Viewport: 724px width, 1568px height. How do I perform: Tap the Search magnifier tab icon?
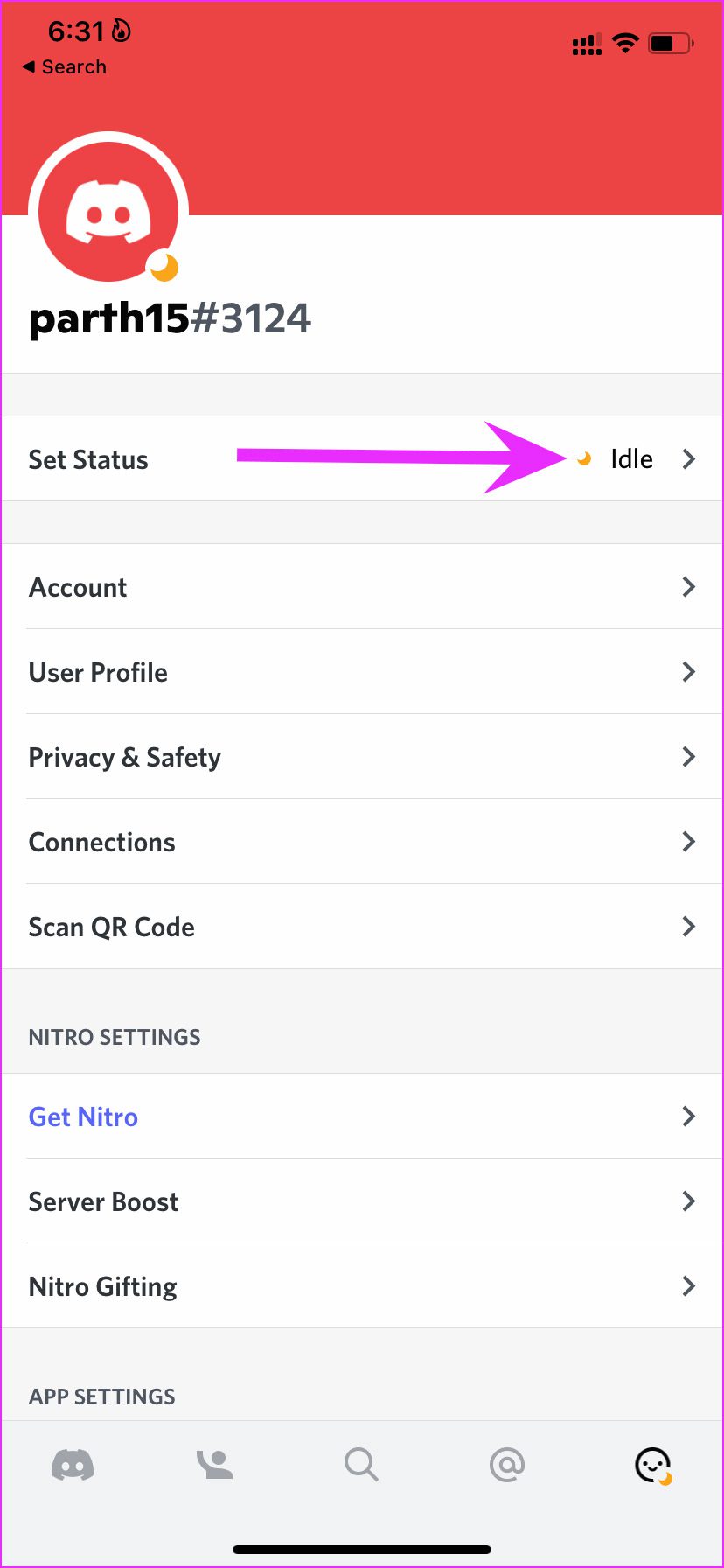tap(360, 1464)
